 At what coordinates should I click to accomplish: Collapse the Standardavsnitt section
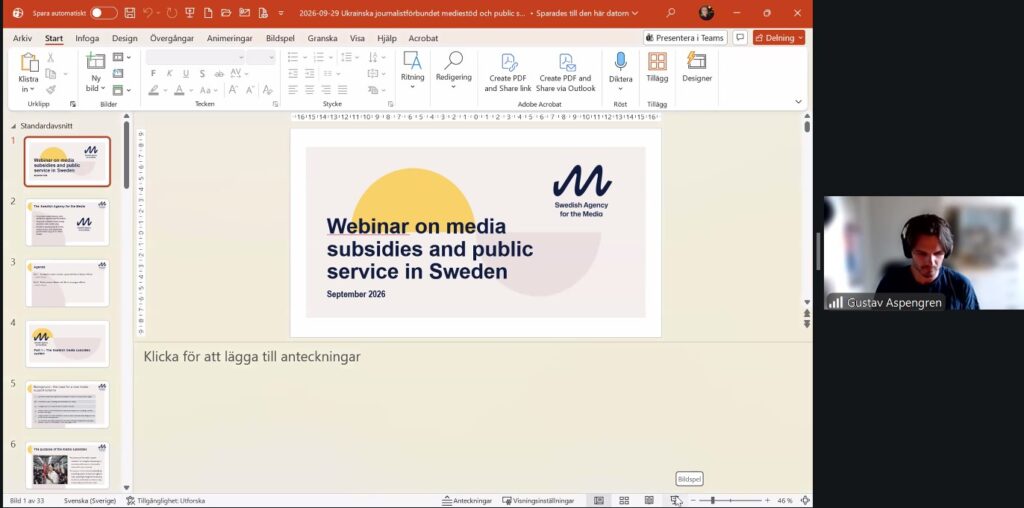pos(14,126)
